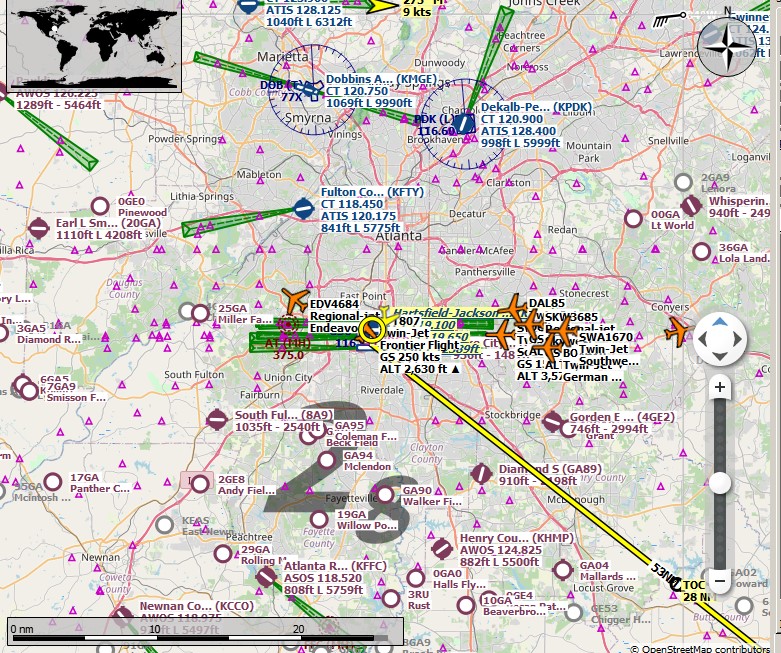The height and width of the screenshot is (653, 781).
Task: Select the orange aircraft near Conyers
Action: [x=677, y=330]
